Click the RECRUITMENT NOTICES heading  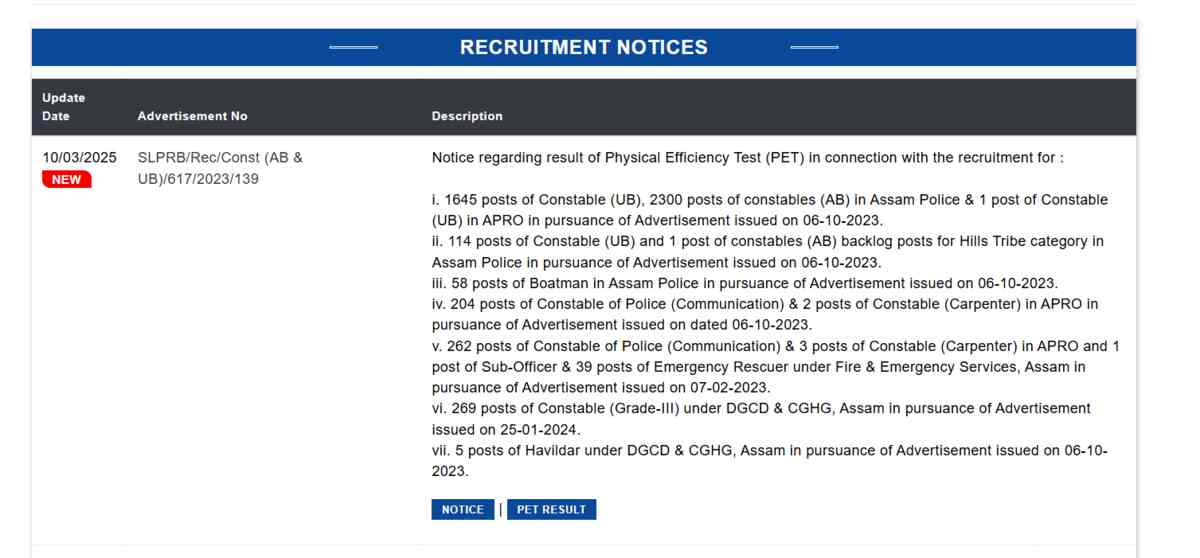coord(583,47)
